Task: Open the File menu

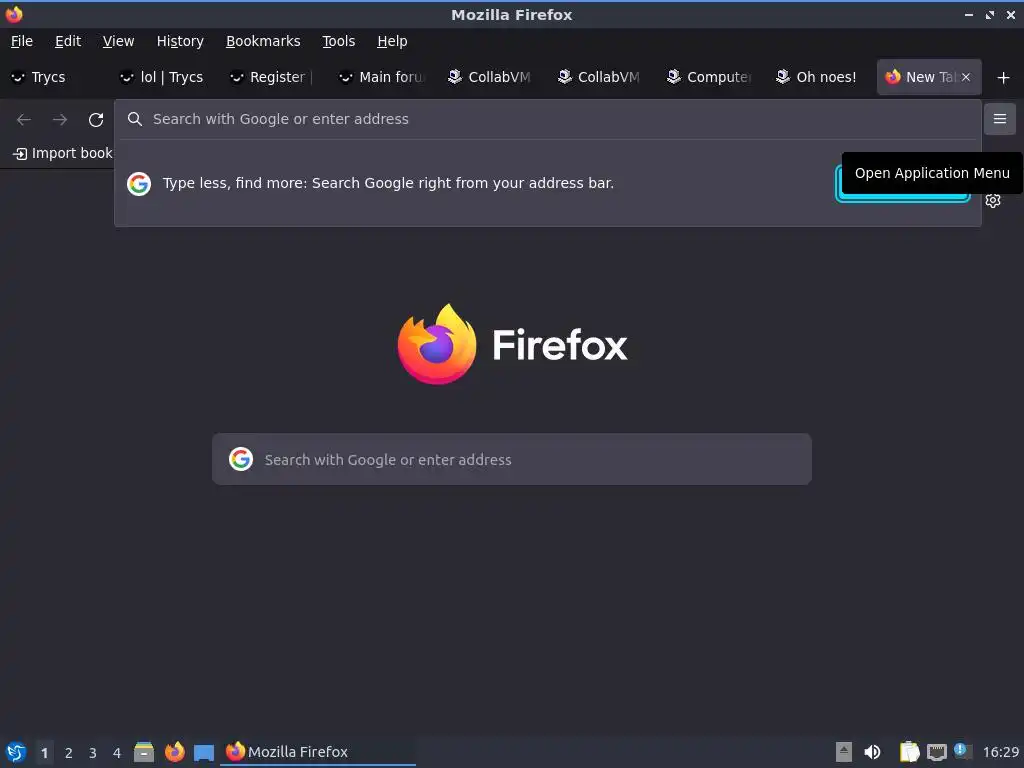Action: [22, 41]
